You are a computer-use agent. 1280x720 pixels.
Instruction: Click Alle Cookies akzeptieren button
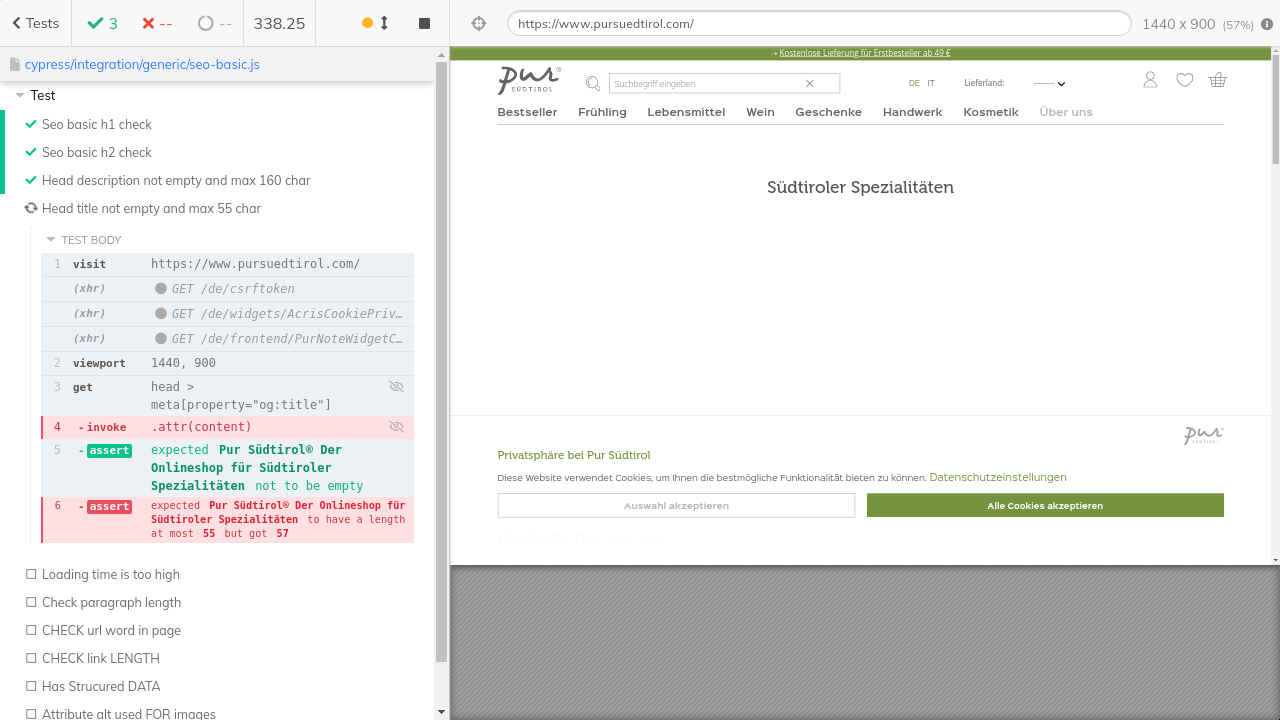1045,505
